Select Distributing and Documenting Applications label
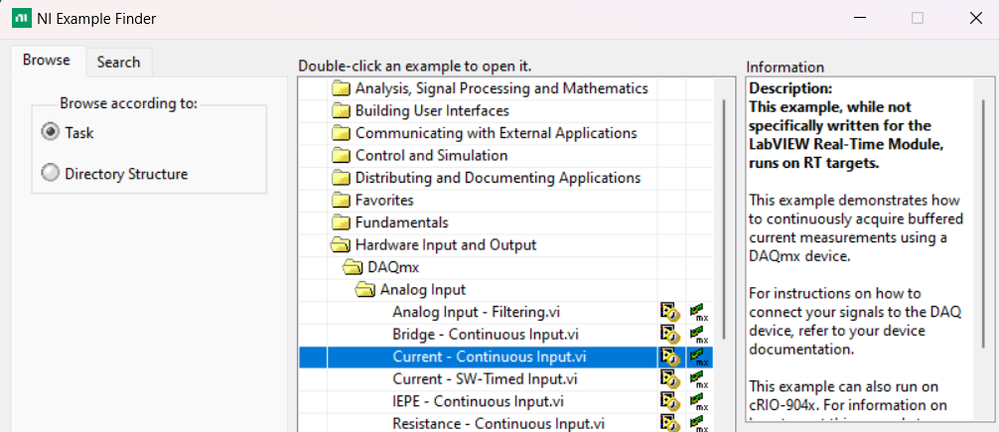Viewport: 999px width, 432px height. pyautogui.click(x=498, y=178)
